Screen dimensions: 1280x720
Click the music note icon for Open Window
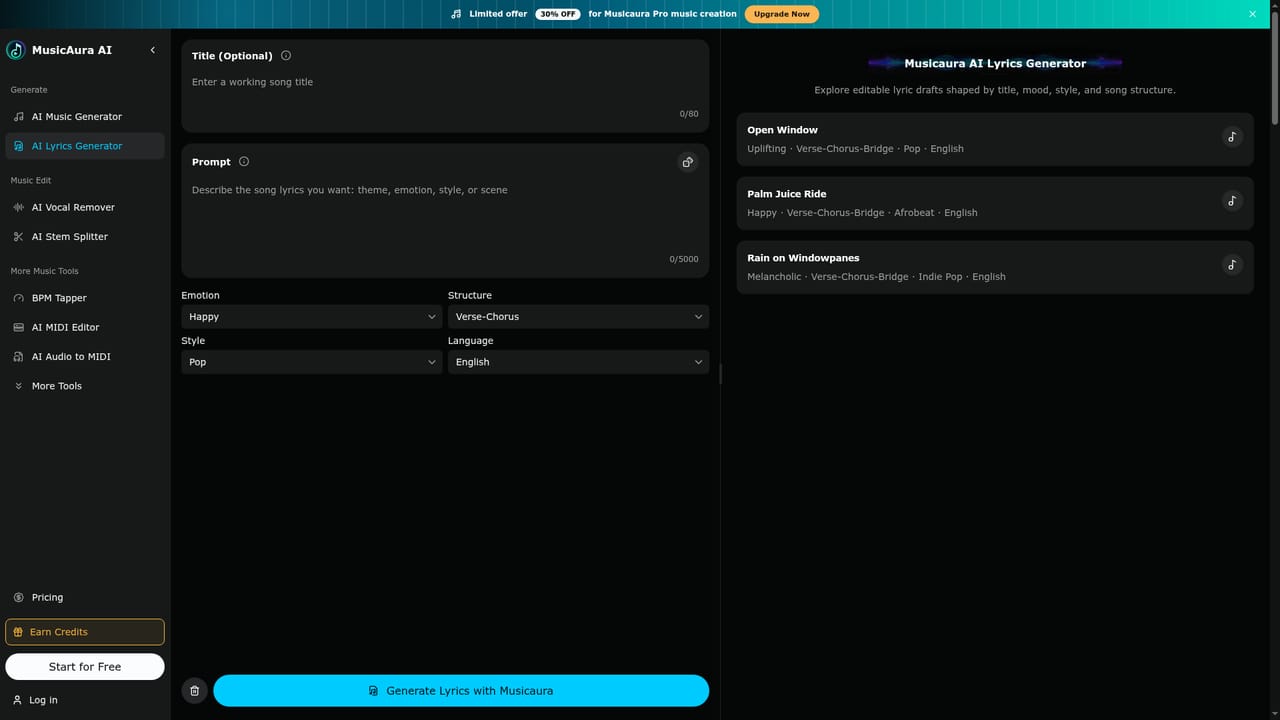(x=1232, y=138)
